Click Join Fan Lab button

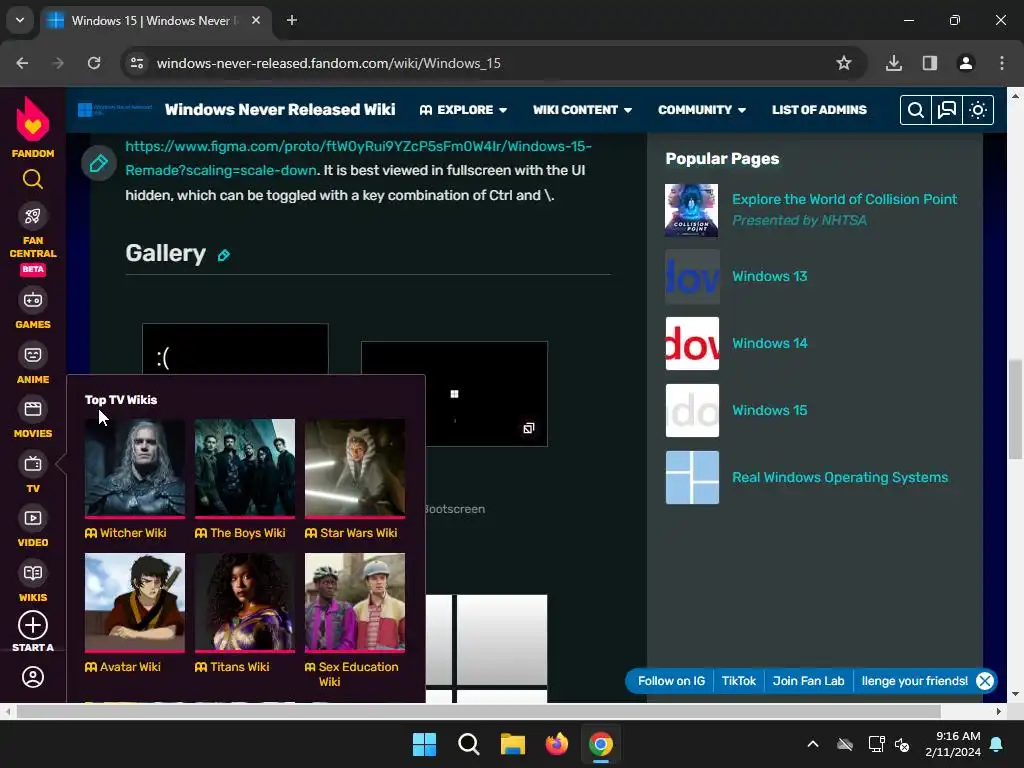808,681
